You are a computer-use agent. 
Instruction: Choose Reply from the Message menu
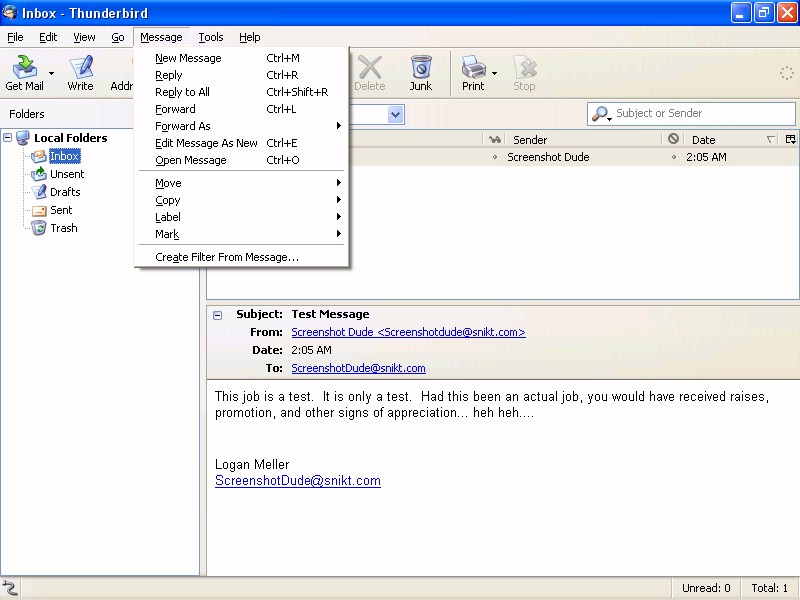[x=242, y=75]
